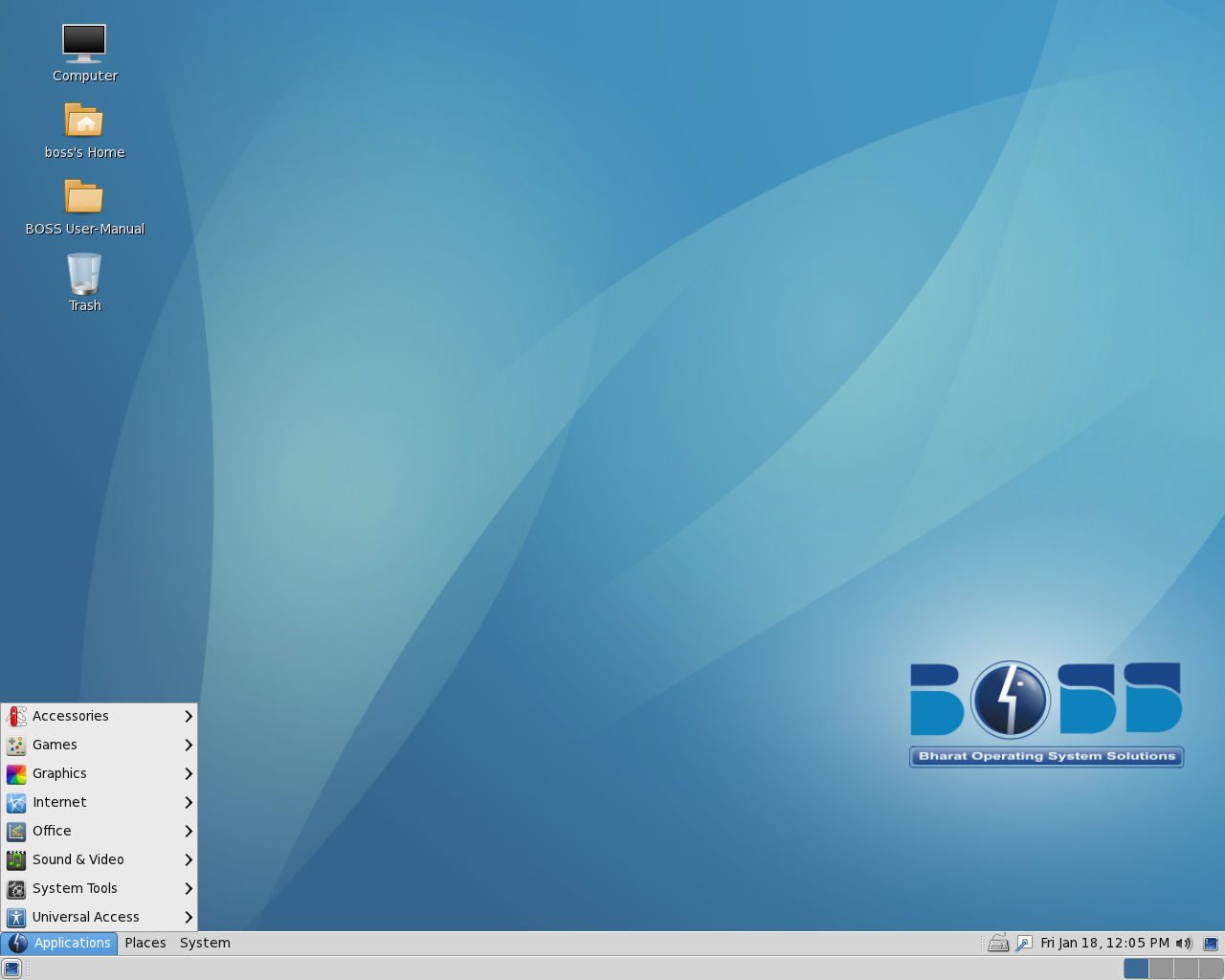
Task: Open boss's Home folder icon
Action: (84, 121)
